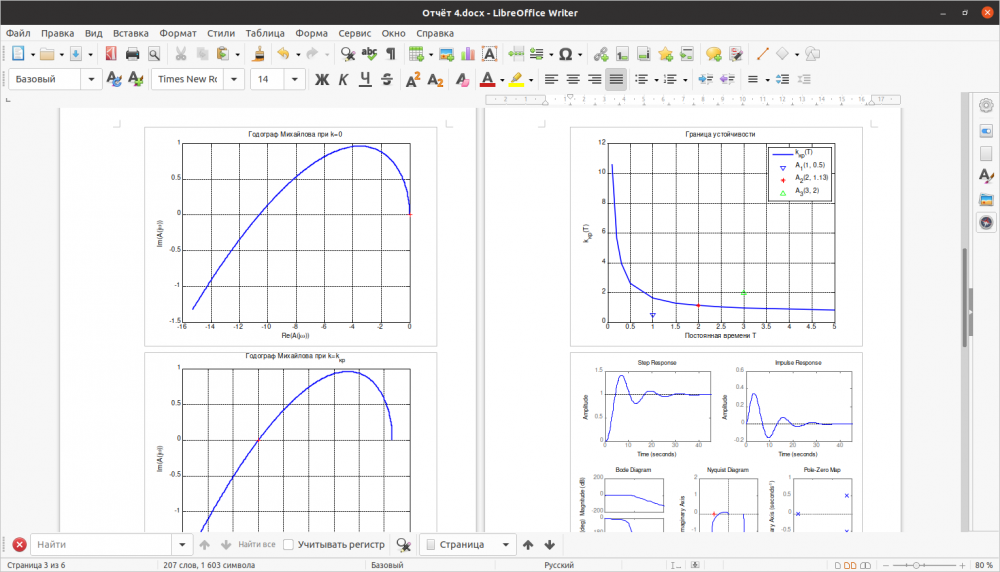Open the sidebar Navigator compass icon
This screenshot has width=1000, height=572.
tap(986, 222)
